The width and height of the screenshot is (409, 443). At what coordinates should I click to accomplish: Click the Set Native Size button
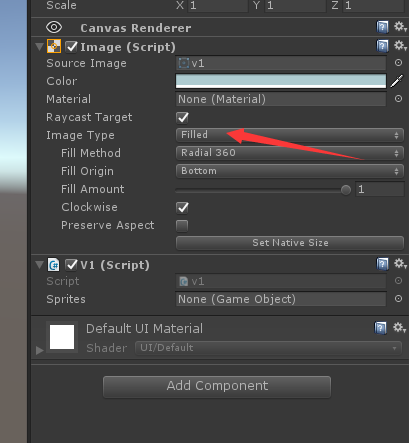290,243
